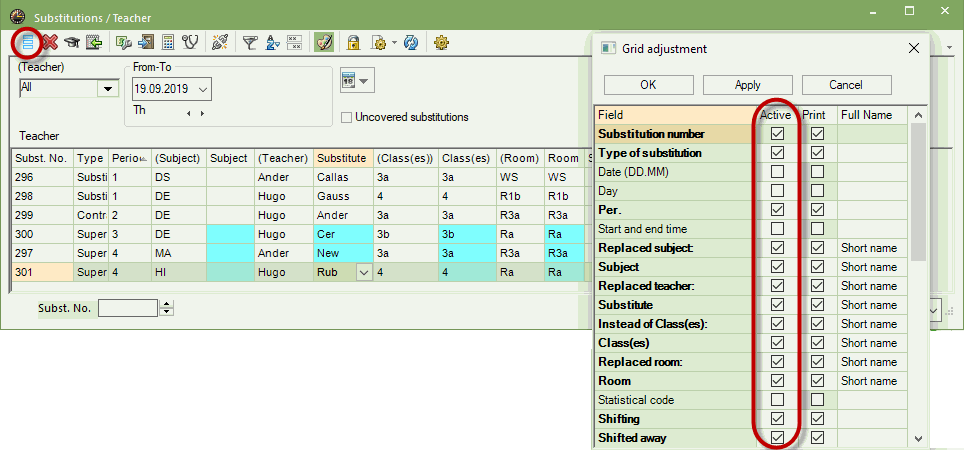The width and height of the screenshot is (964, 450).
Task: Change Full Name for Replaced subject
Action: 872,248
